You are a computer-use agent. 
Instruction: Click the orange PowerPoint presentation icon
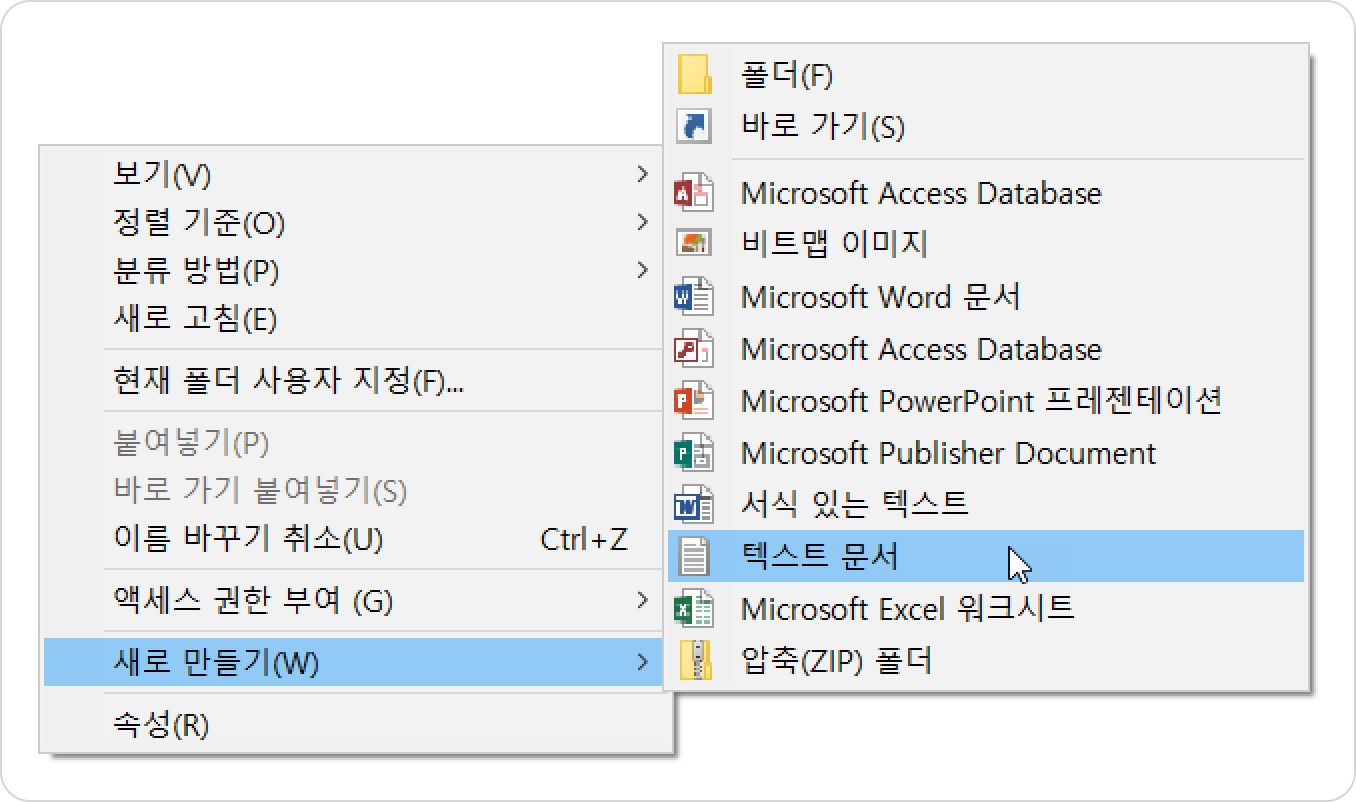[694, 401]
